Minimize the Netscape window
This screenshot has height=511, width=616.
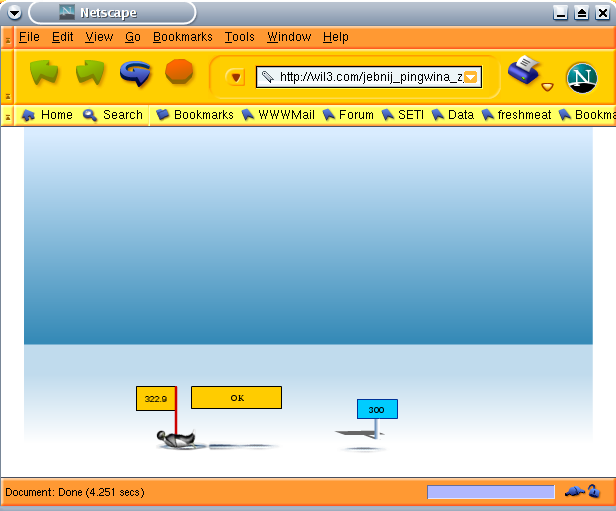[560, 13]
